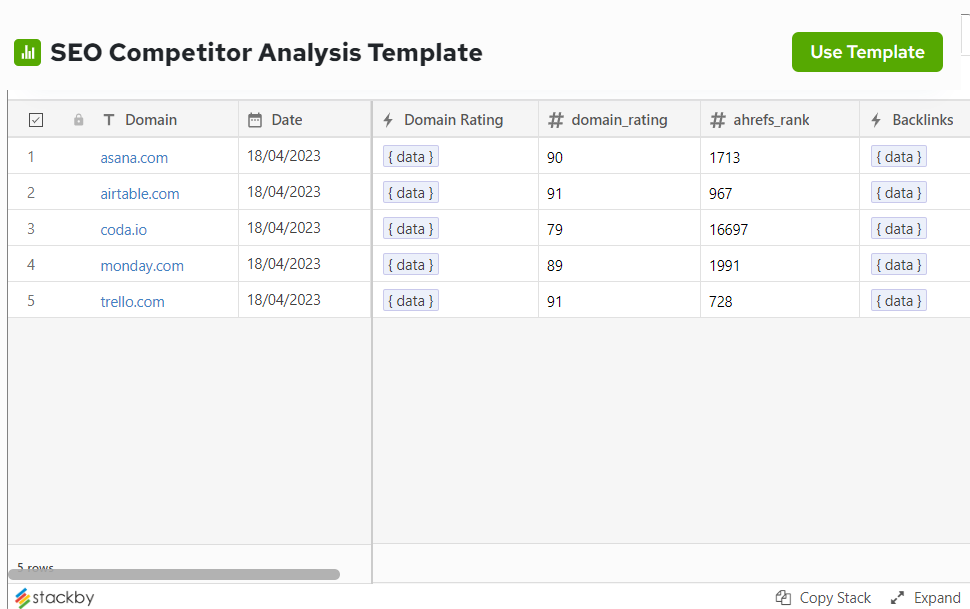Click ahrefs_rank value 1991
The width and height of the screenshot is (970, 609).
pos(724,266)
